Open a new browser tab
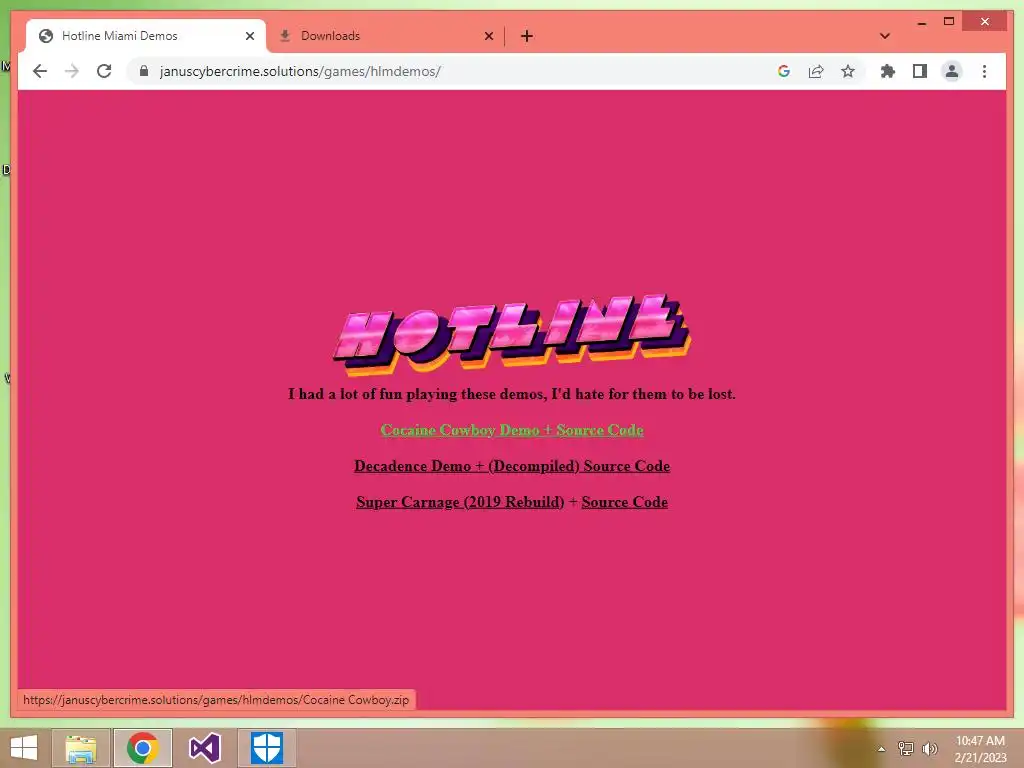Screen dimensions: 1024x768 [x=527, y=36]
